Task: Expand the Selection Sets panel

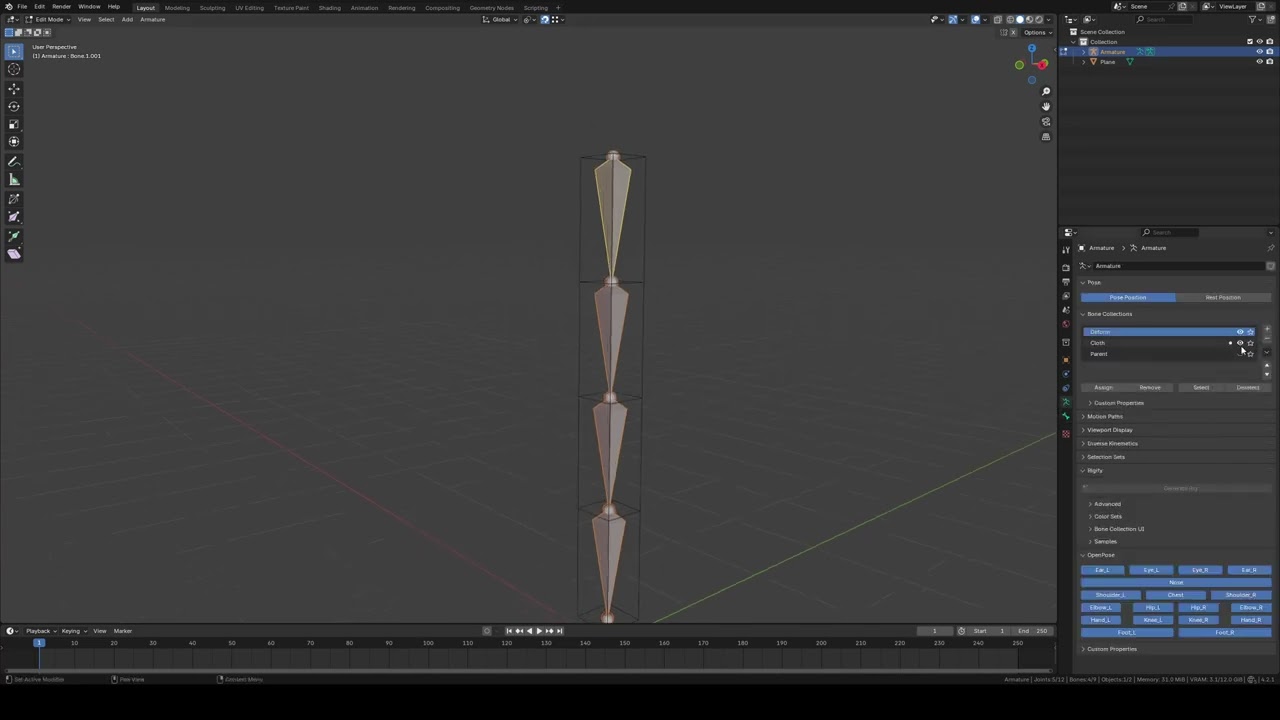Action: click(1106, 457)
